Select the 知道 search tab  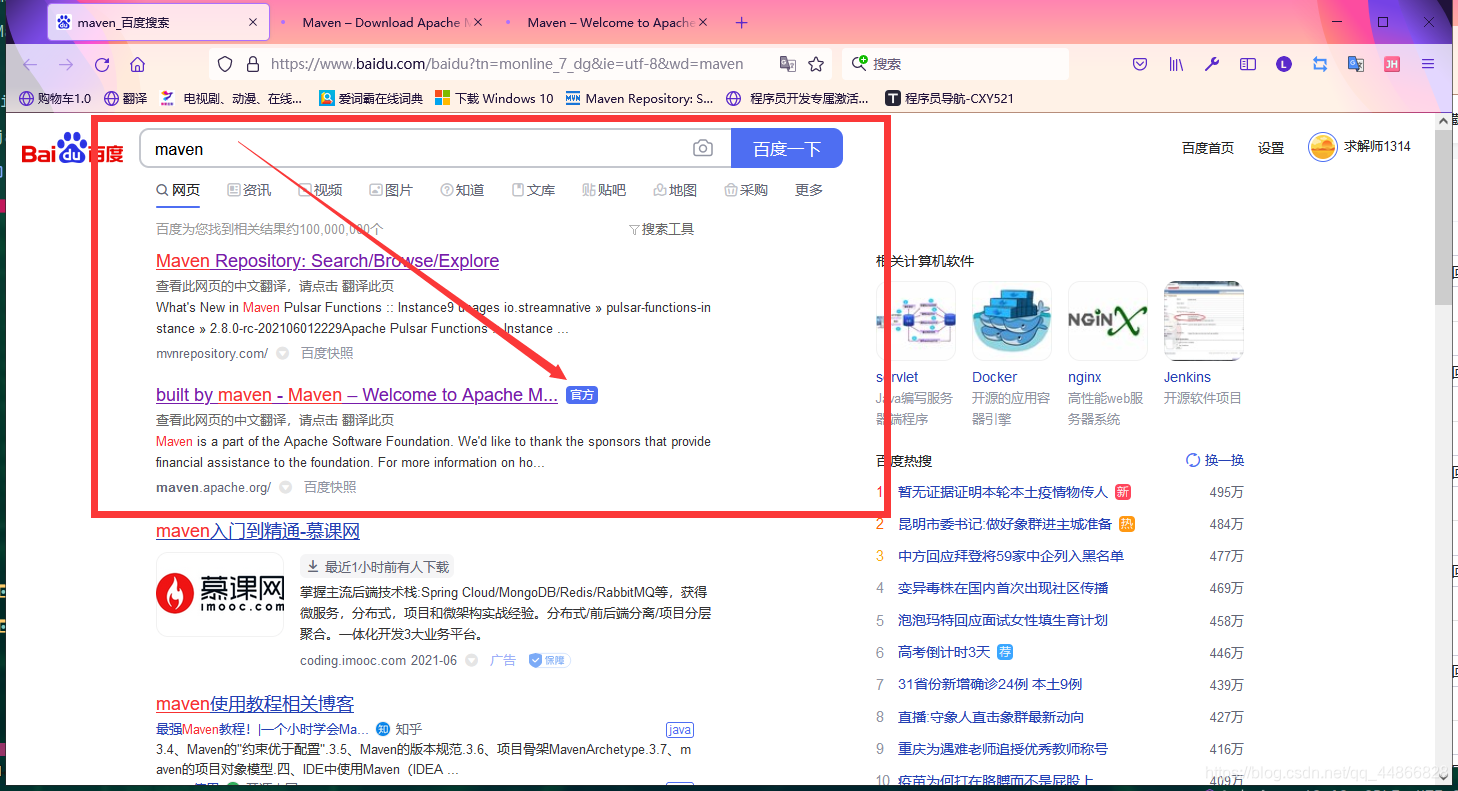coord(462,190)
